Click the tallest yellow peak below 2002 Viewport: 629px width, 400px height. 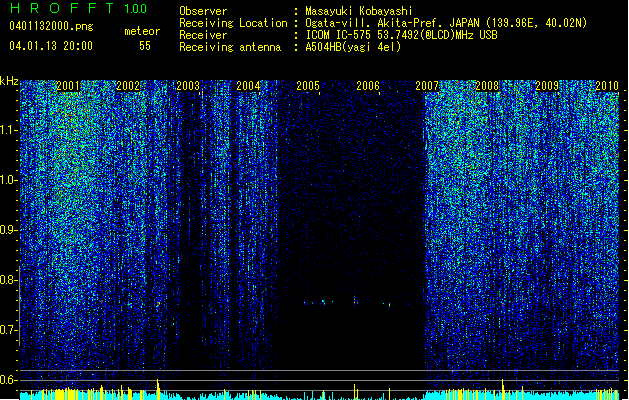(x=158, y=389)
